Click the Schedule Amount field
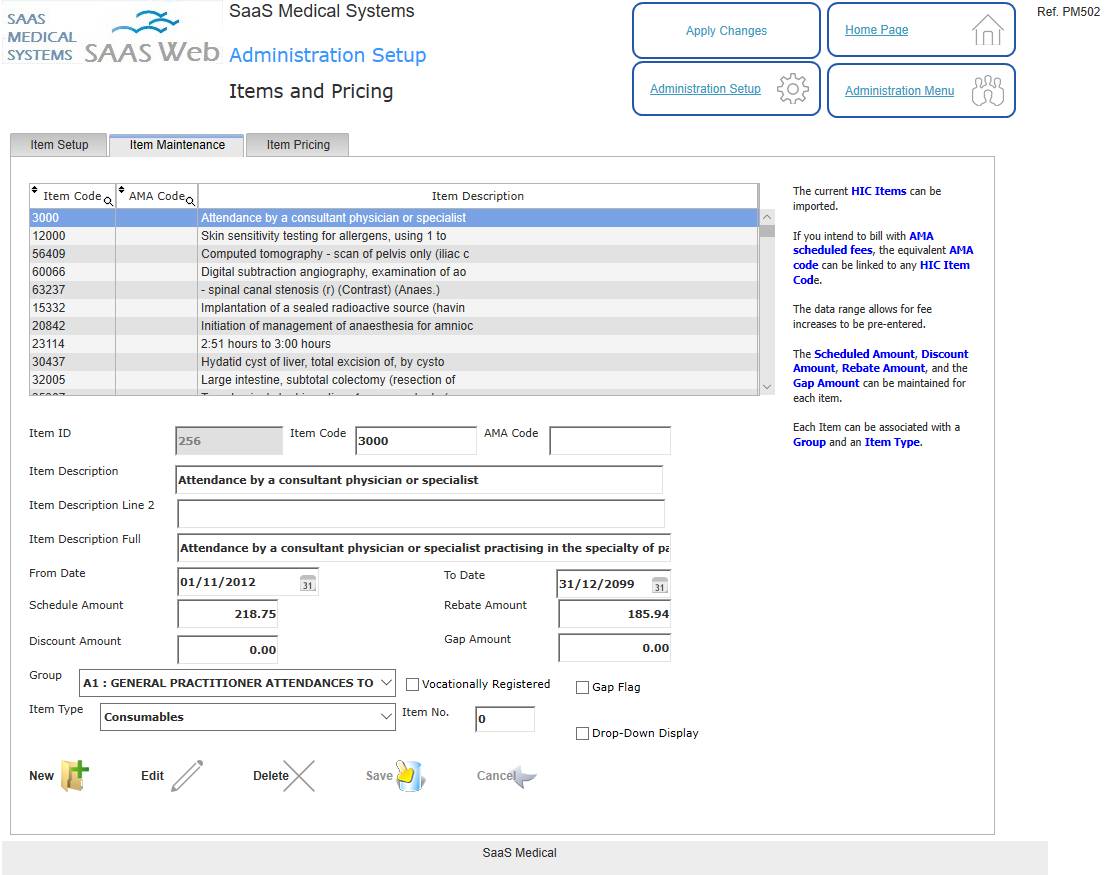Image resolution: width=1105 pixels, height=875 pixels. pos(228,614)
